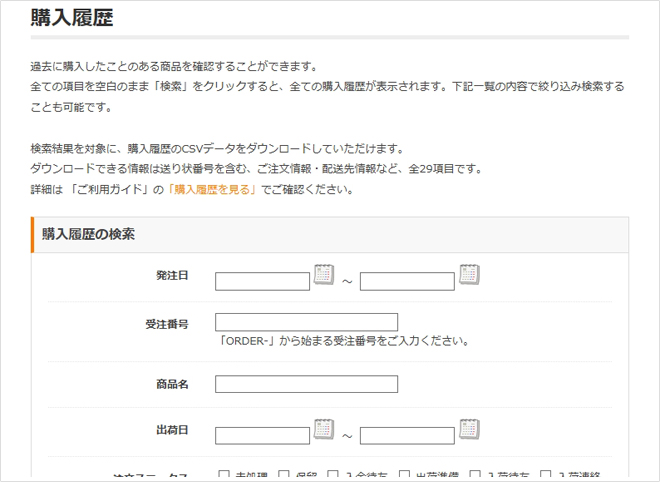Open calendar for 発注日 start date
This screenshot has height=482, width=660.
pos(324,274)
